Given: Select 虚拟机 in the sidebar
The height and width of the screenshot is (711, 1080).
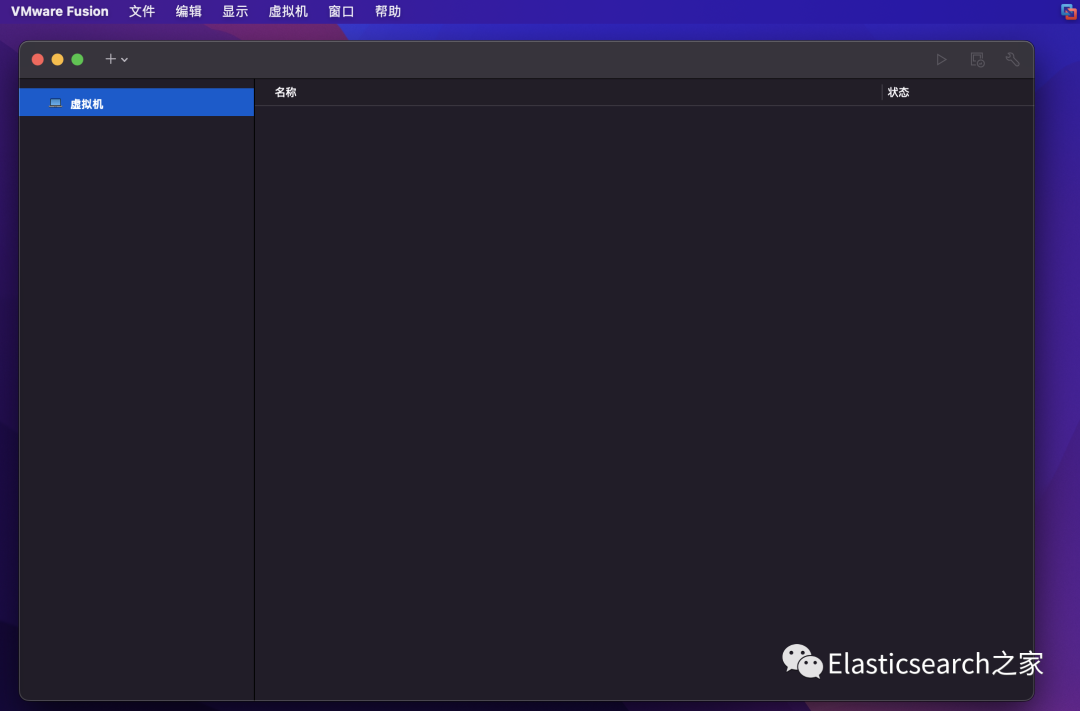Looking at the screenshot, I should click(x=137, y=103).
